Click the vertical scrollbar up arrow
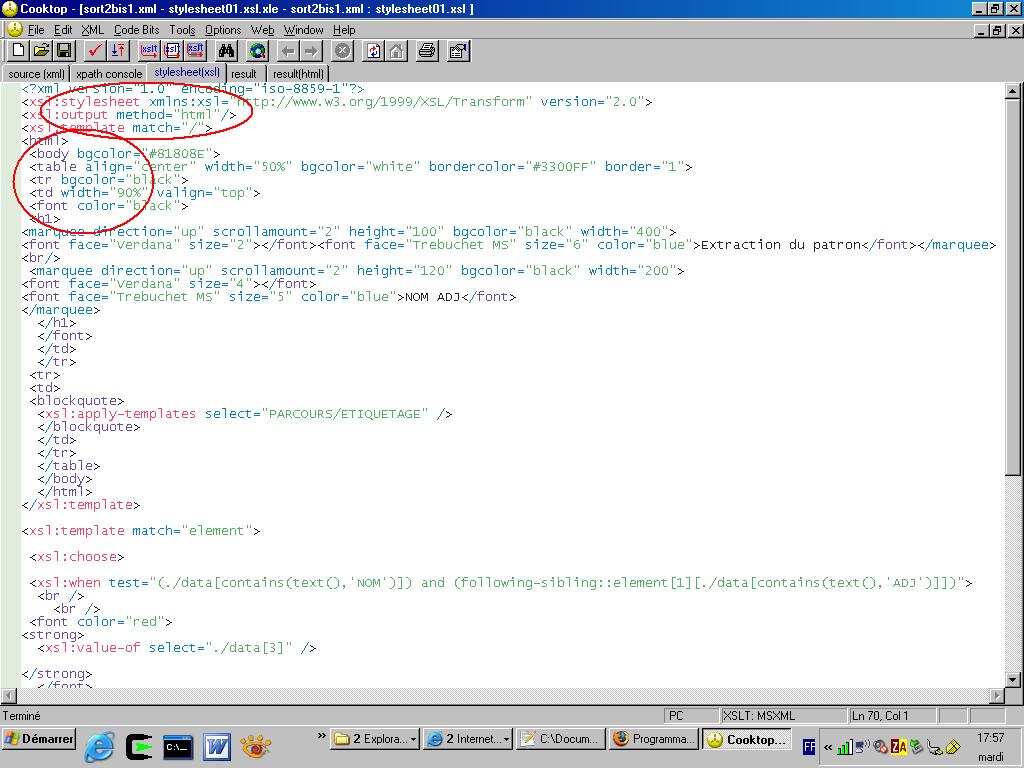Viewport: 1024px width, 768px height. coord(1012,91)
